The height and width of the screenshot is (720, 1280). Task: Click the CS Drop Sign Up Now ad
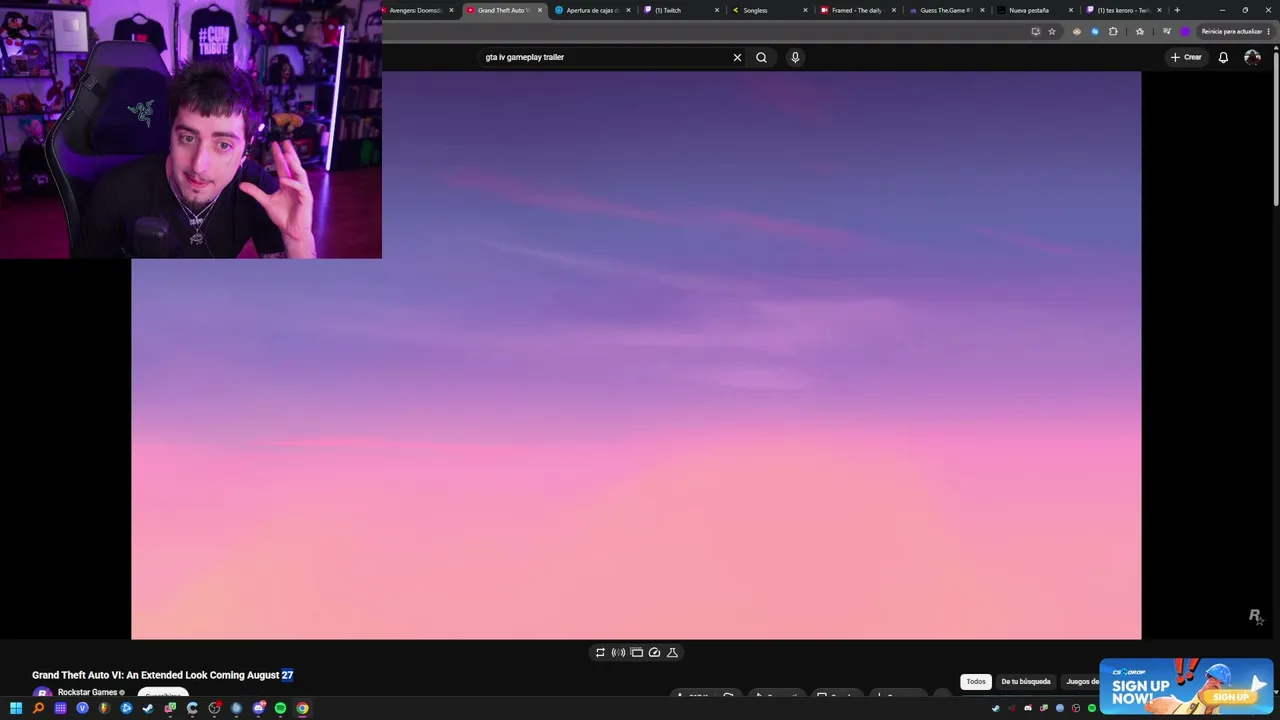point(1185,686)
